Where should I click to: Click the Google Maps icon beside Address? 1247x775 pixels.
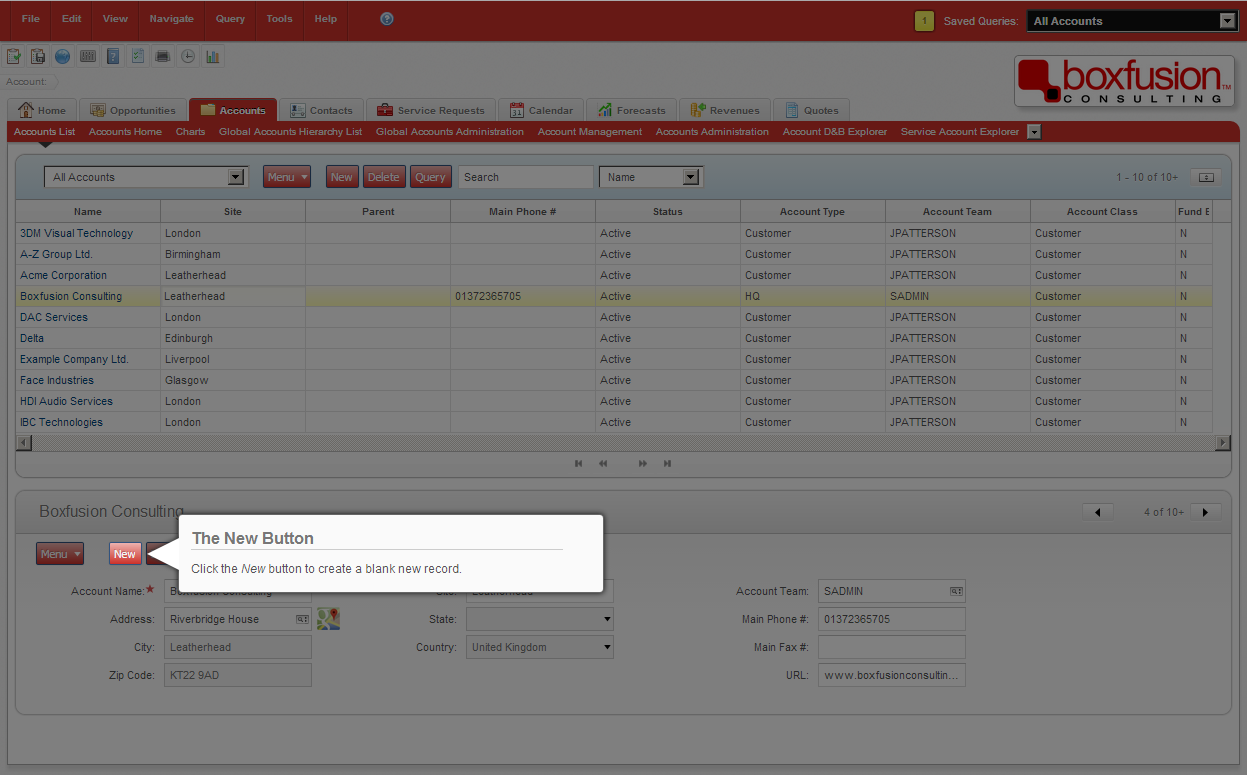coord(328,619)
